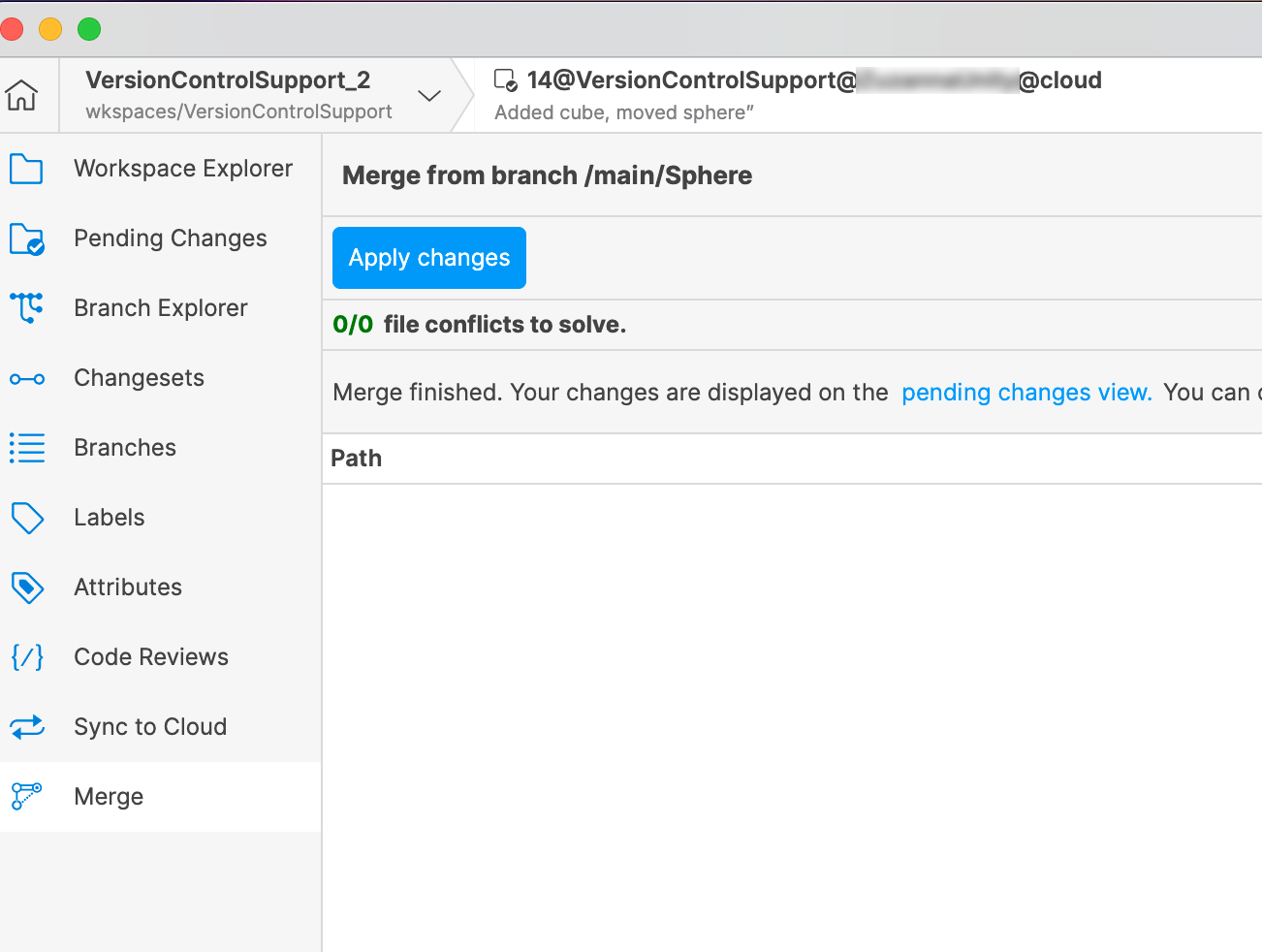Viewport: 1262px width, 952px height.
Task: Select the Attributes tag icon
Action: click(x=26, y=587)
